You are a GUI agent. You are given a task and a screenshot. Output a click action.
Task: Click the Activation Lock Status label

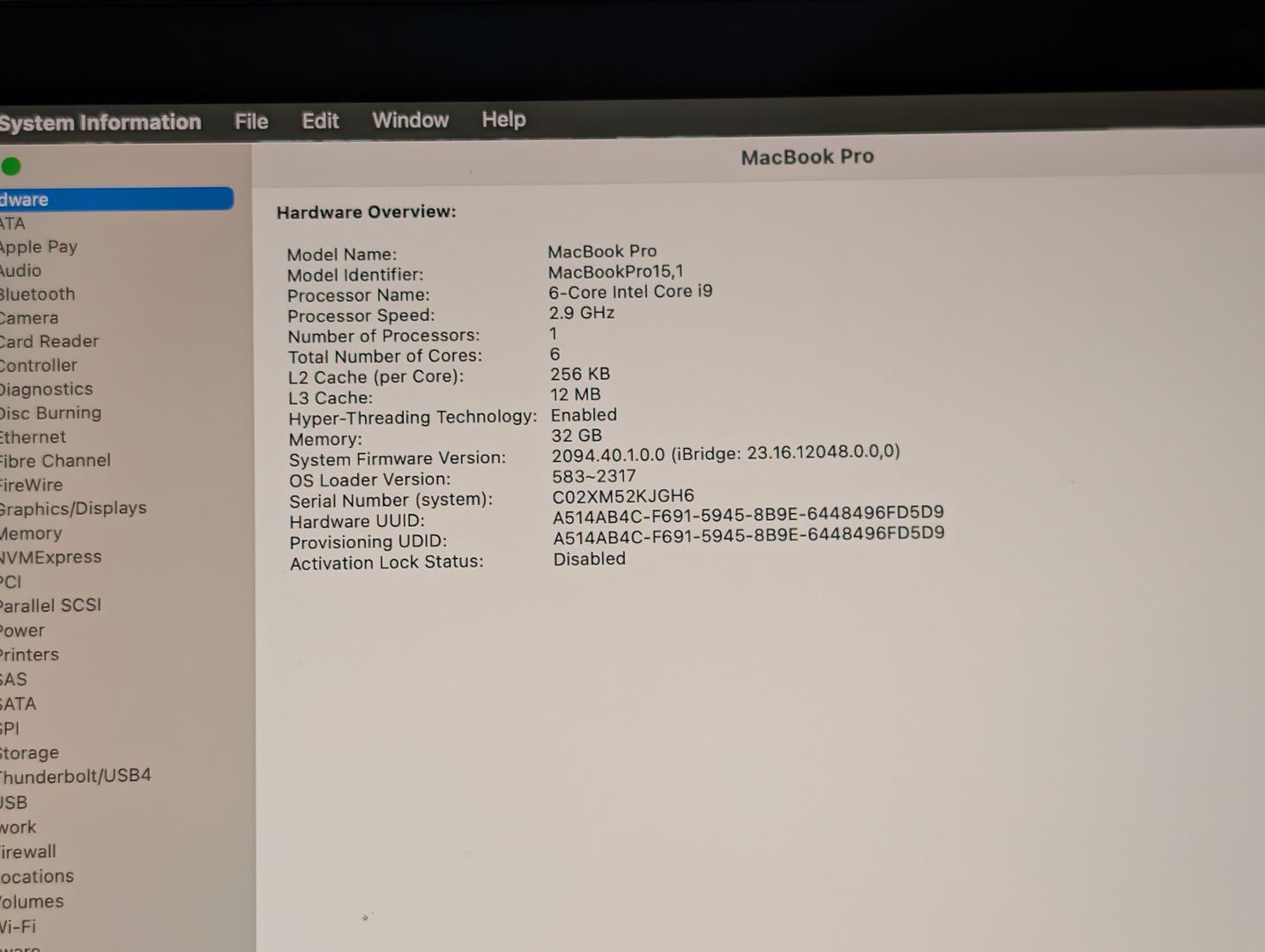click(x=387, y=562)
